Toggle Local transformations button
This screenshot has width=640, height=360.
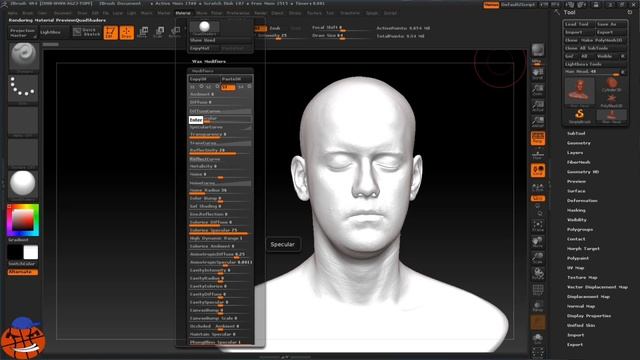tap(538, 170)
